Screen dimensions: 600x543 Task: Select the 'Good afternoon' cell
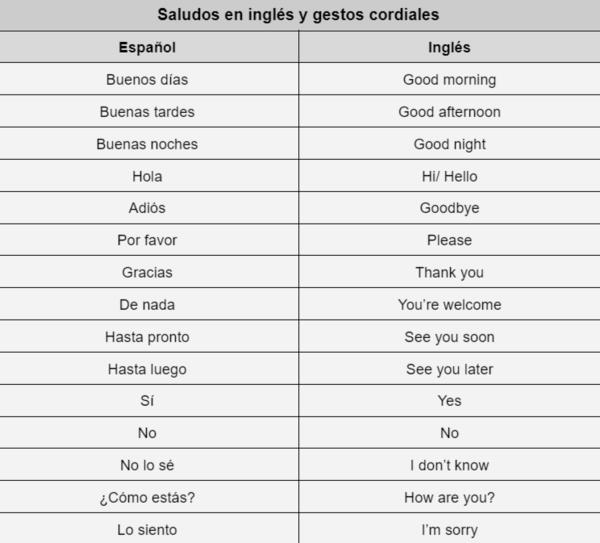(449, 112)
